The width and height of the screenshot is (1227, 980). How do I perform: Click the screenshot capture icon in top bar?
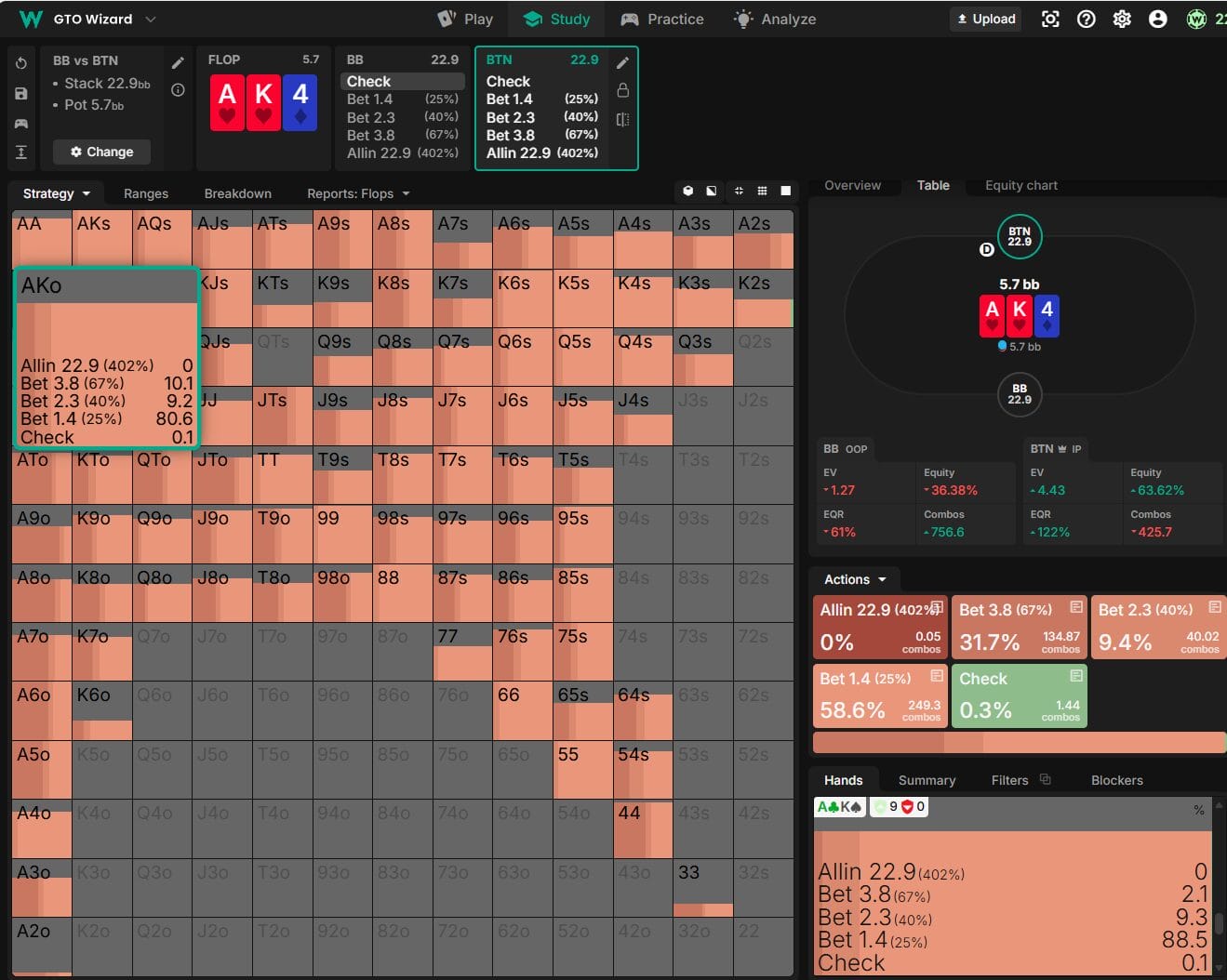click(x=1050, y=19)
